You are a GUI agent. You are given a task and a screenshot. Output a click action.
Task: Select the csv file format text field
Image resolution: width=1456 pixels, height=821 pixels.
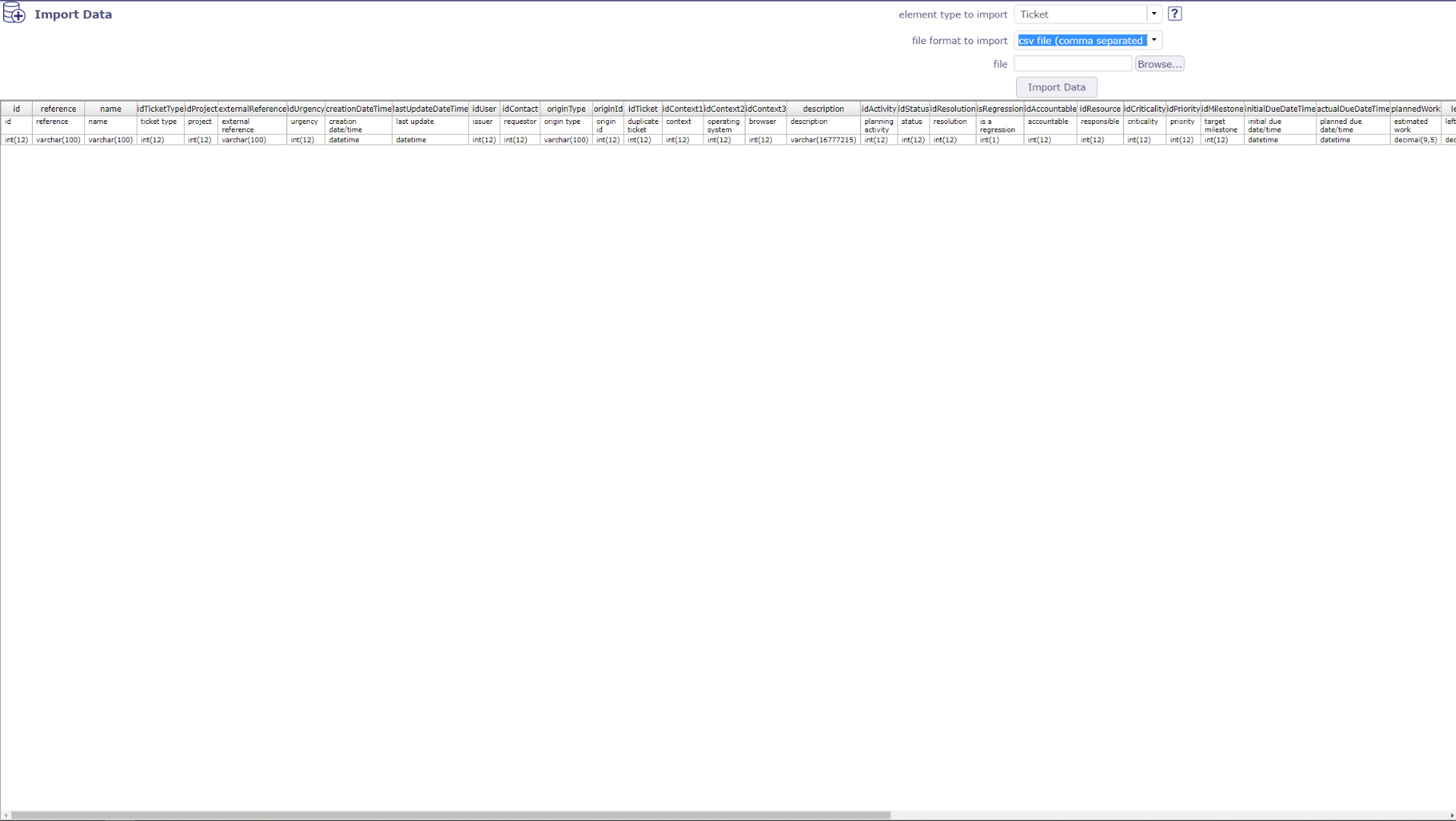pos(1081,40)
